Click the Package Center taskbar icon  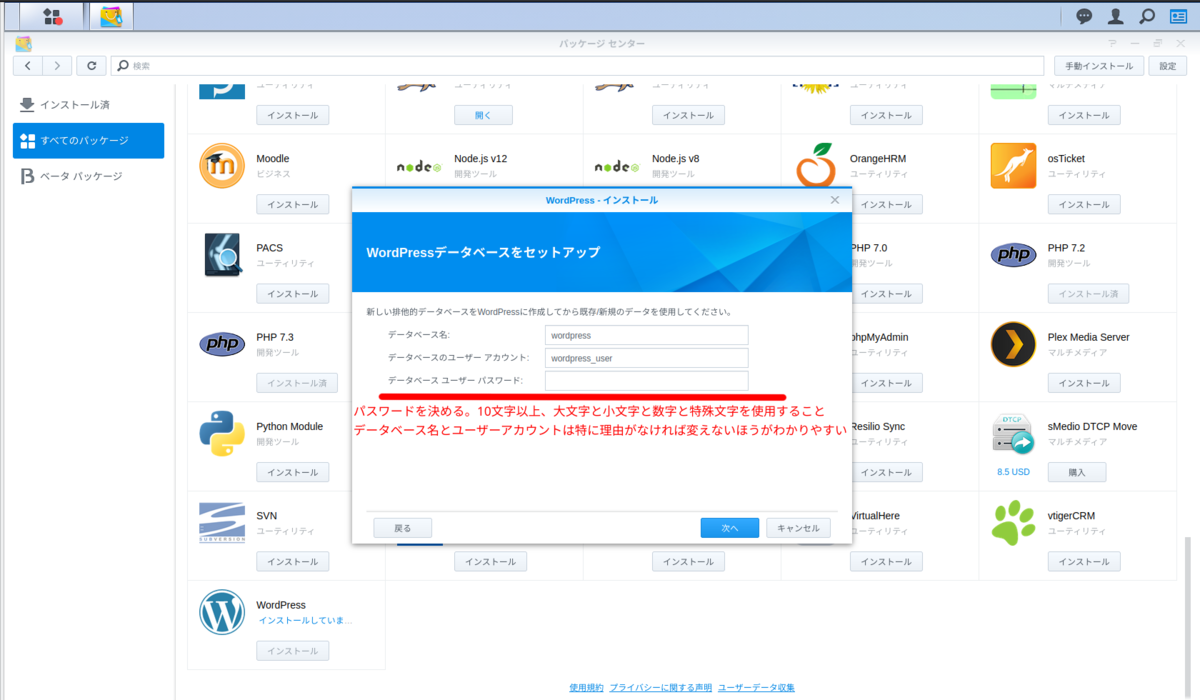111,15
